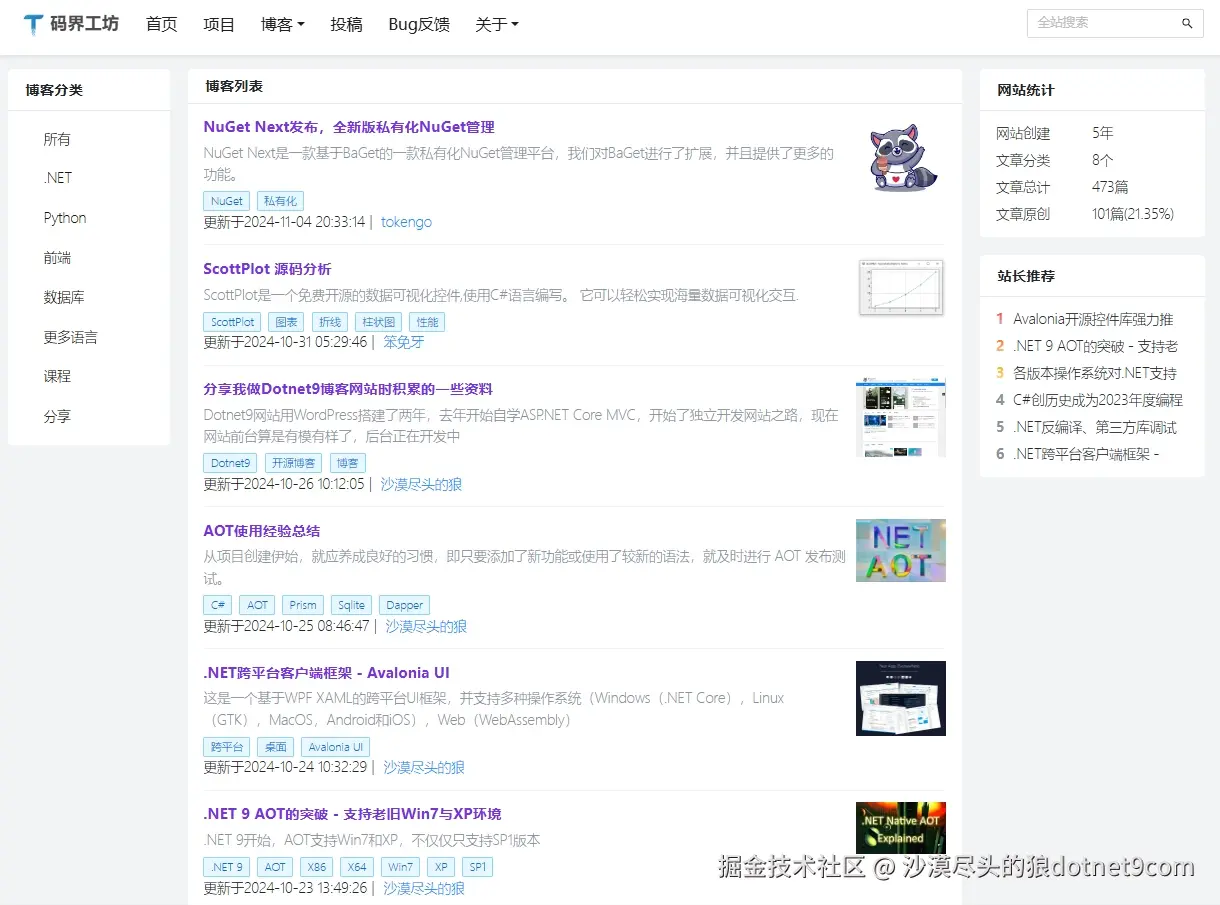Open the NuGet Next发布 article title
The width and height of the screenshot is (1220, 905).
coord(349,127)
